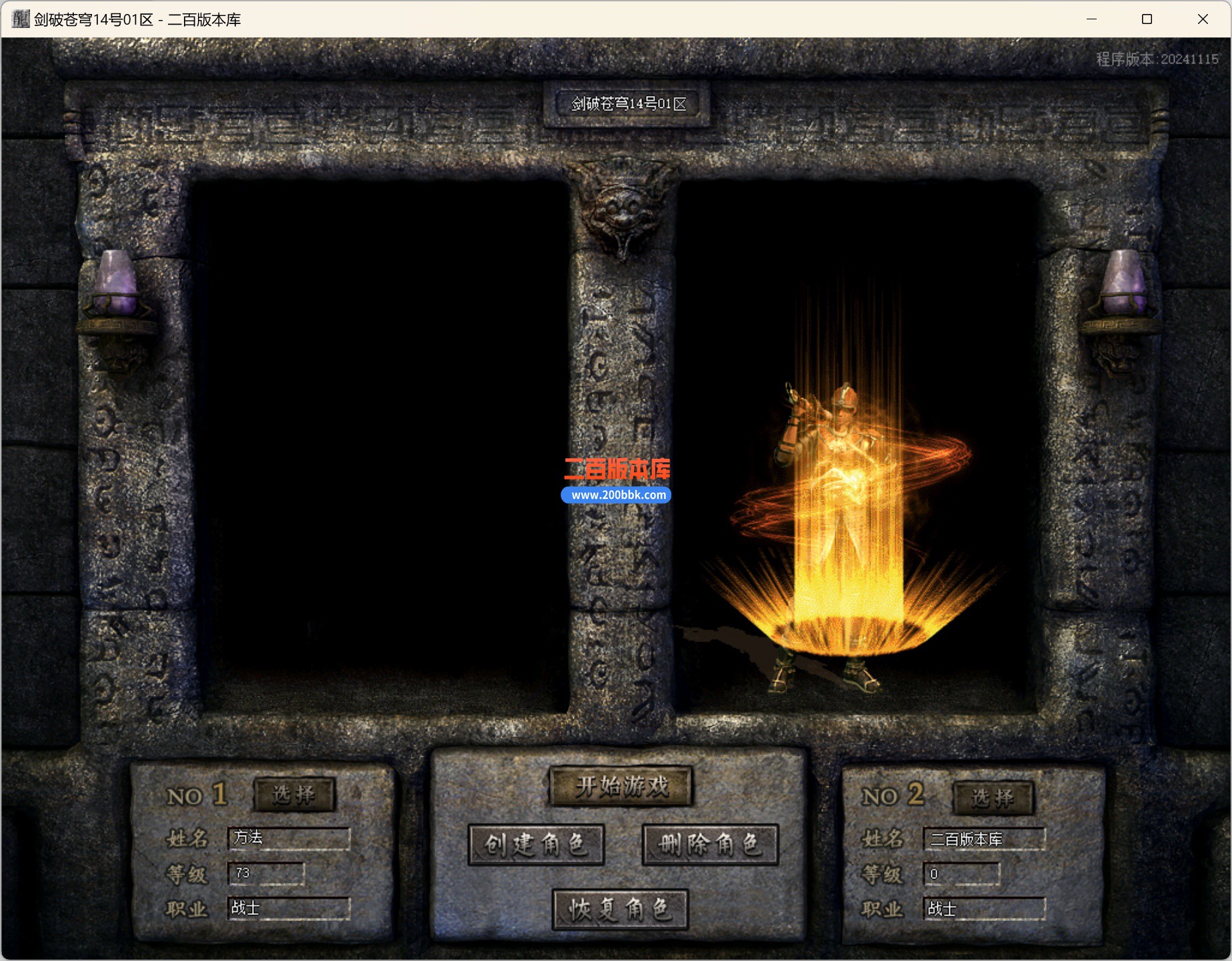Screen dimensions: 1232x961
Task: Click the game app icon in title bar
Action: point(21,19)
